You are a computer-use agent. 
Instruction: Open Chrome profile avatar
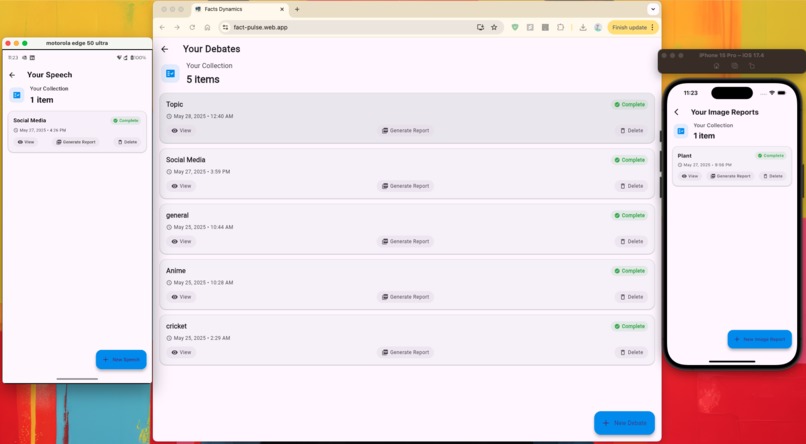coord(598,27)
